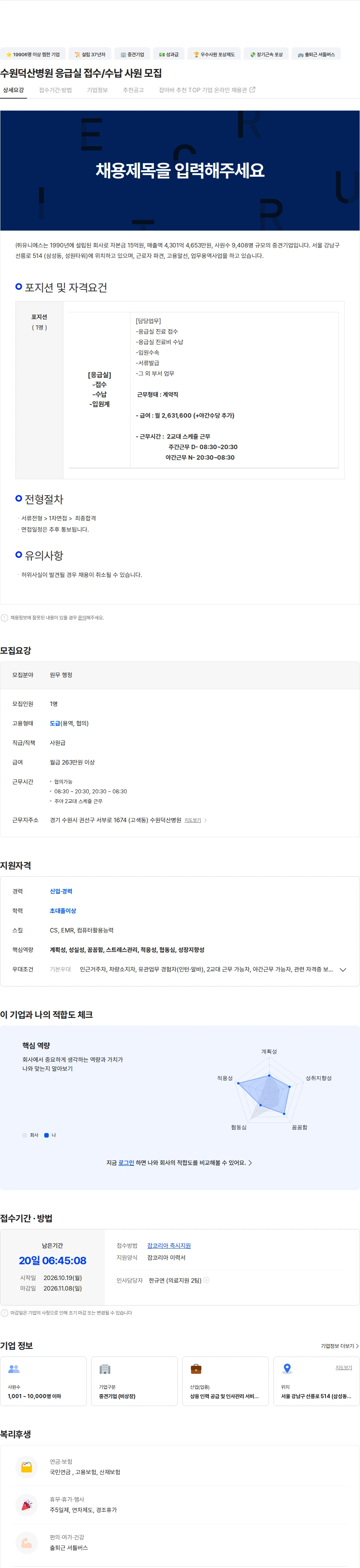Image resolution: width=360 pixels, height=1568 pixels.
Task: Select the 상세요강 tab
Action: (13, 90)
